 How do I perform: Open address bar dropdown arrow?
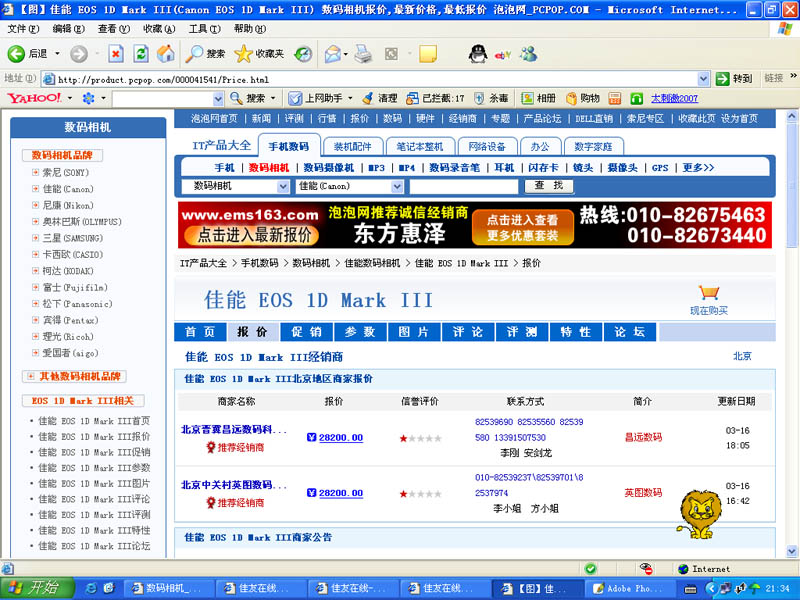tap(704, 79)
